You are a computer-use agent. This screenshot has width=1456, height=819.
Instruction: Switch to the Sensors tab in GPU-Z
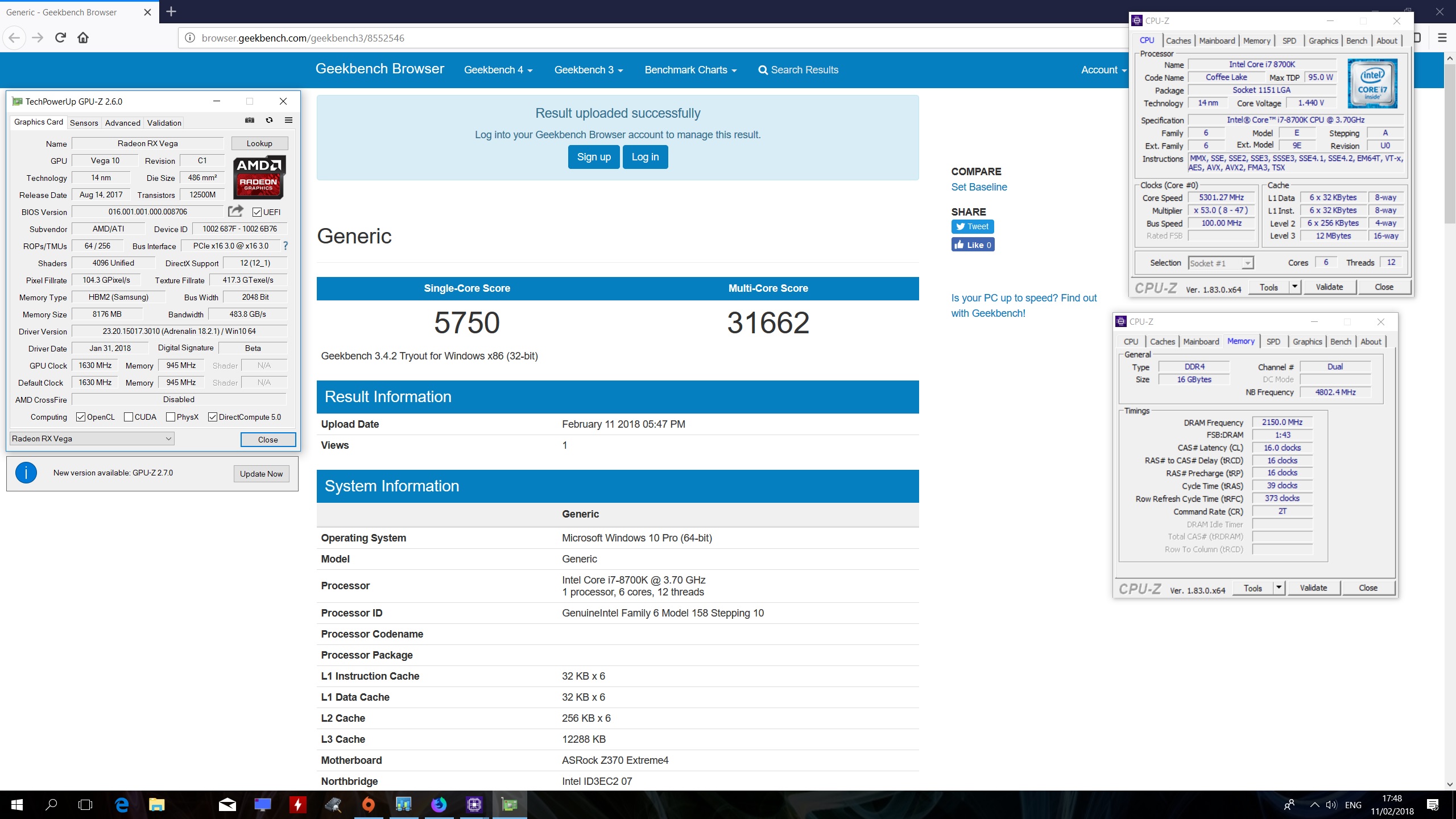(84, 123)
